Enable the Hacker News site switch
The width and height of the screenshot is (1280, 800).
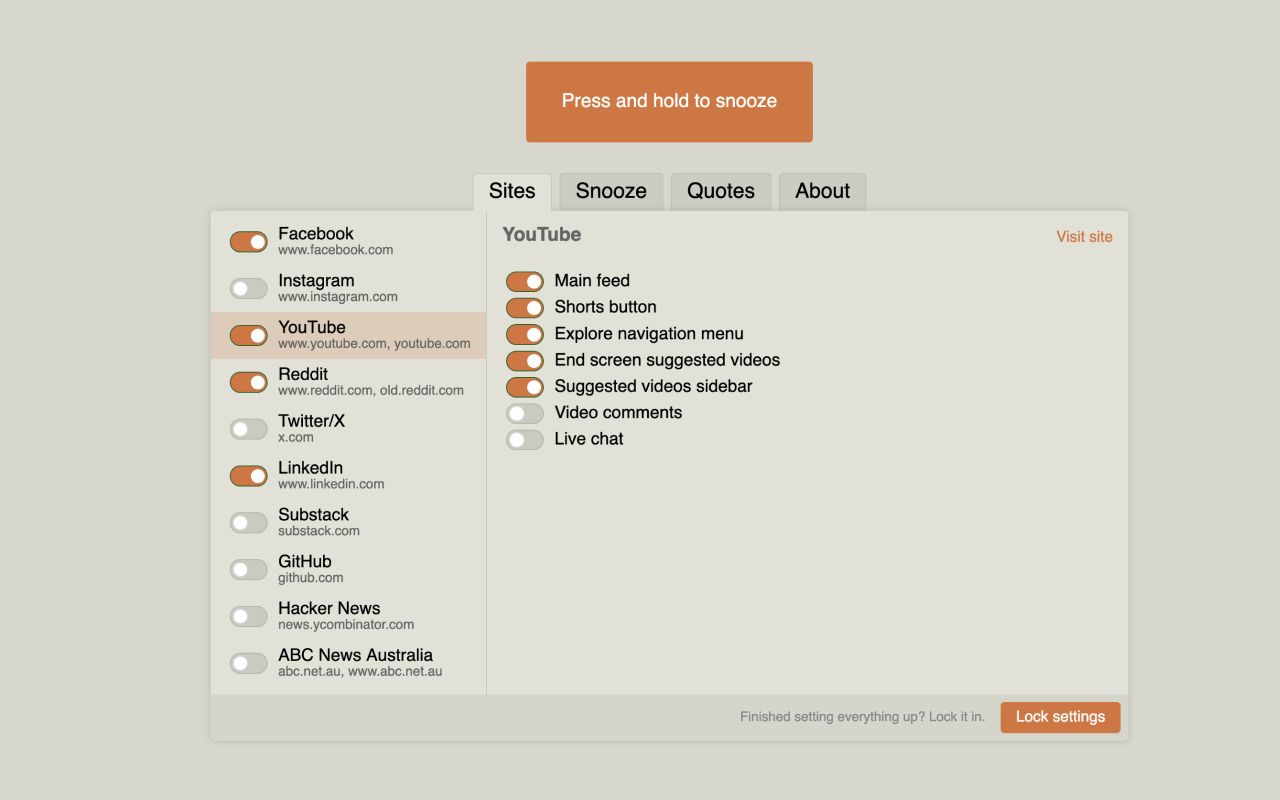249,616
